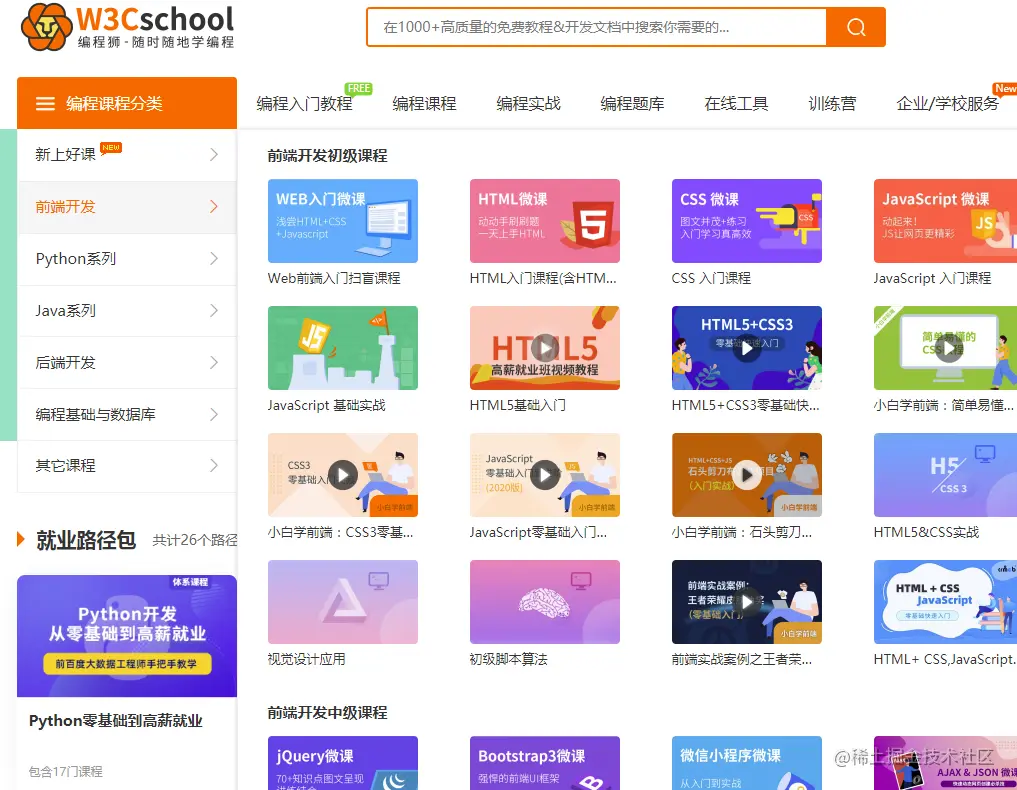Focus the course search input field
The width and height of the screenshot is (1017, 790).
[x=596, y=27]
